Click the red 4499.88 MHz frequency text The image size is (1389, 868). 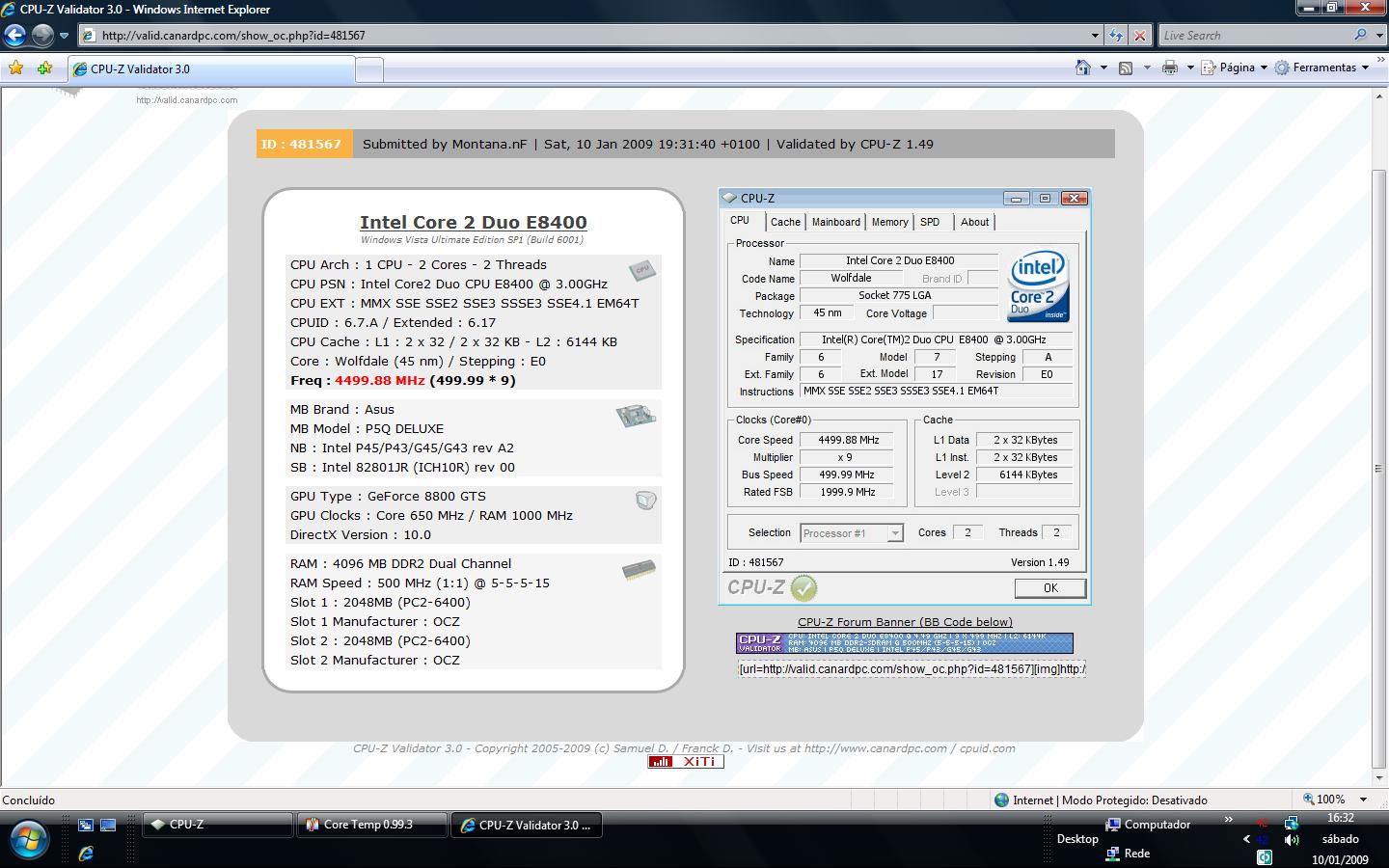pyautogui.click(x=380, y=380)
